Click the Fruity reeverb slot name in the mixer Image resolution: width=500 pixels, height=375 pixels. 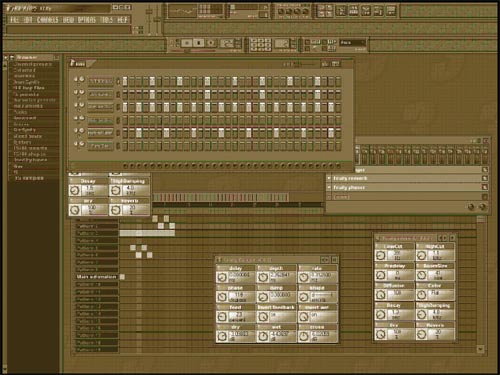click(350, 178)
